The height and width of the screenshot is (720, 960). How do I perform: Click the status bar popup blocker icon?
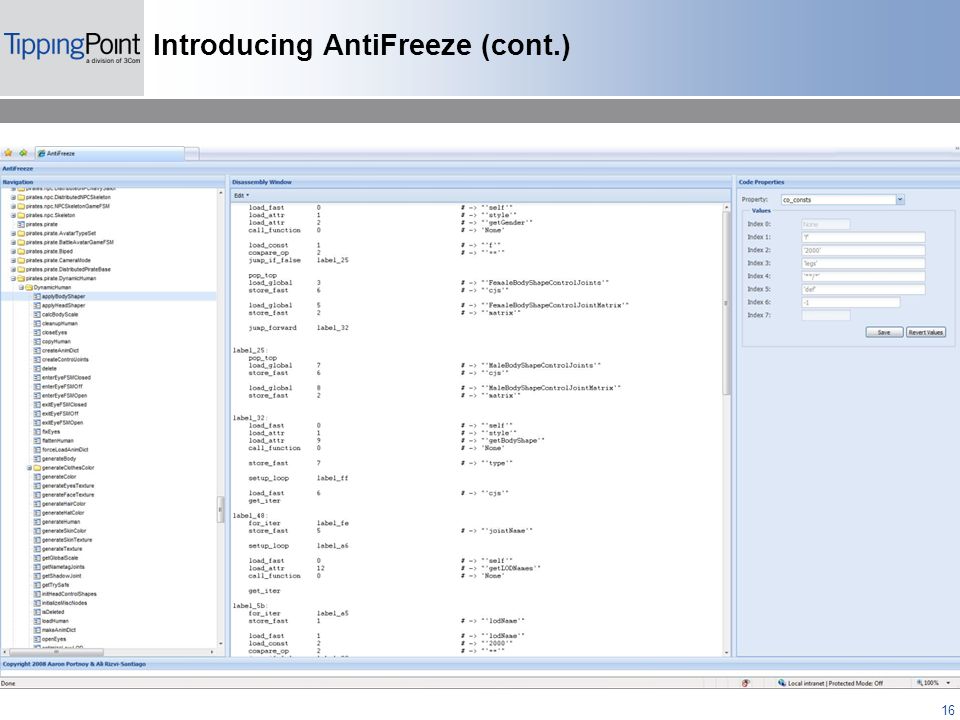tap(745, 683)
